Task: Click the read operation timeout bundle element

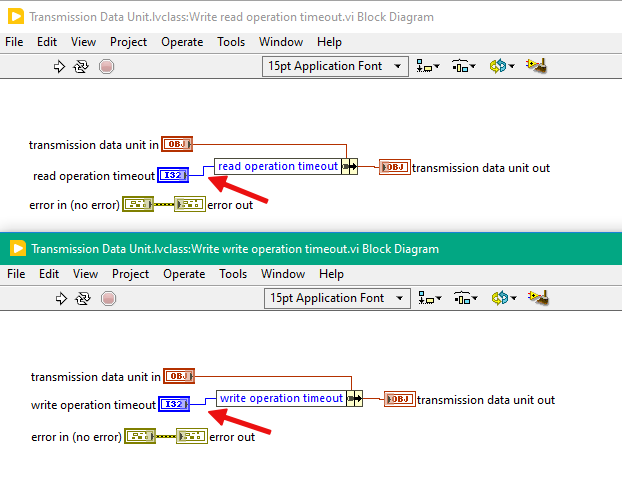Action: coord(278,166)
